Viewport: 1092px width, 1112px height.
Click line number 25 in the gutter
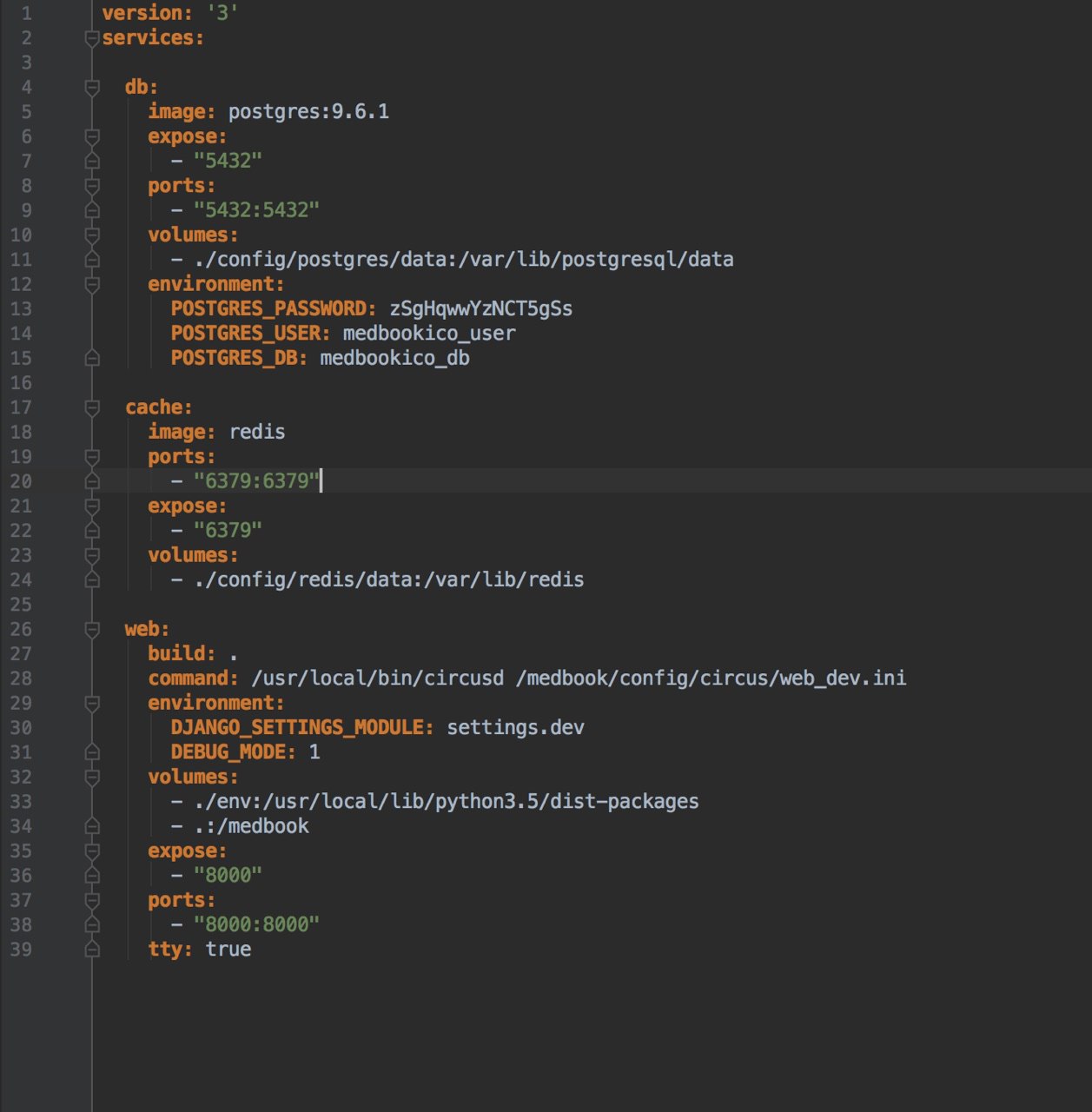[21, 605]
